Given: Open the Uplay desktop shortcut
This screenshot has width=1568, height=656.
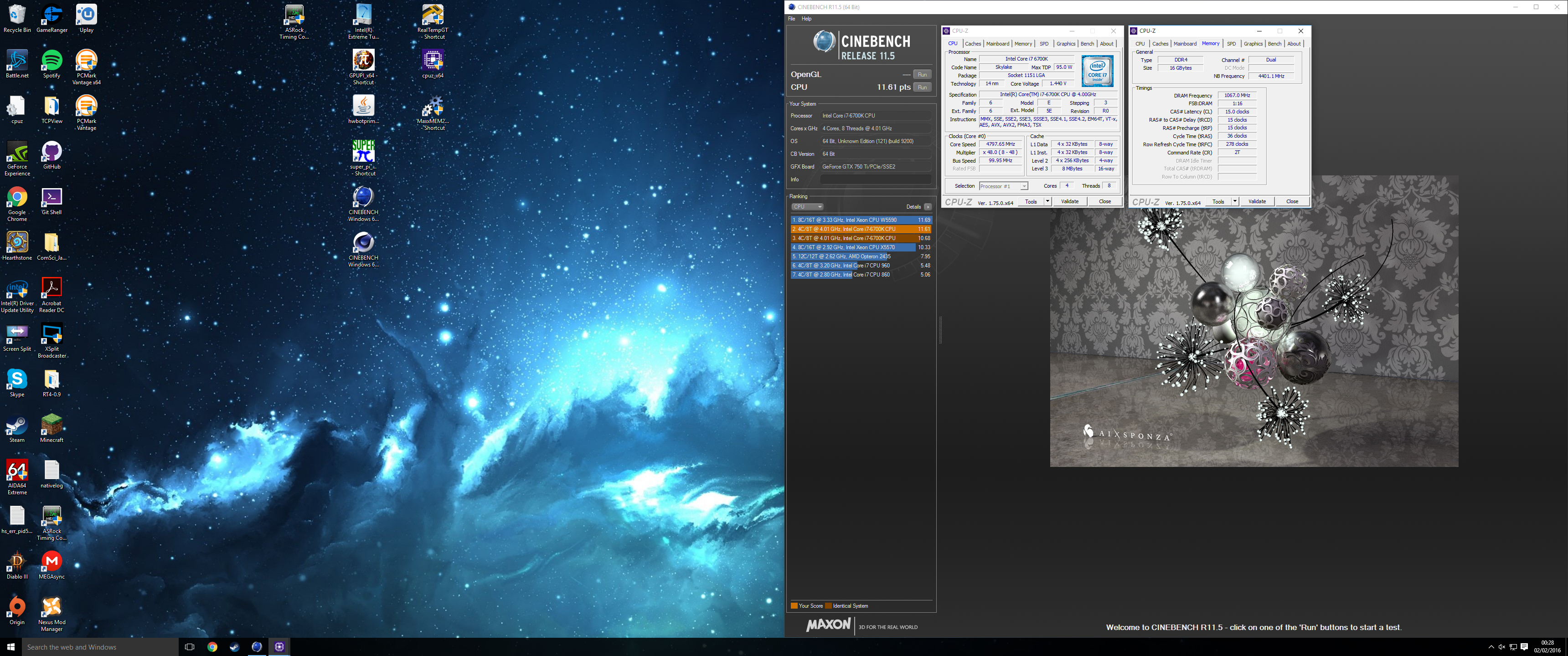Looking at the screenshot, I should 87,18.
